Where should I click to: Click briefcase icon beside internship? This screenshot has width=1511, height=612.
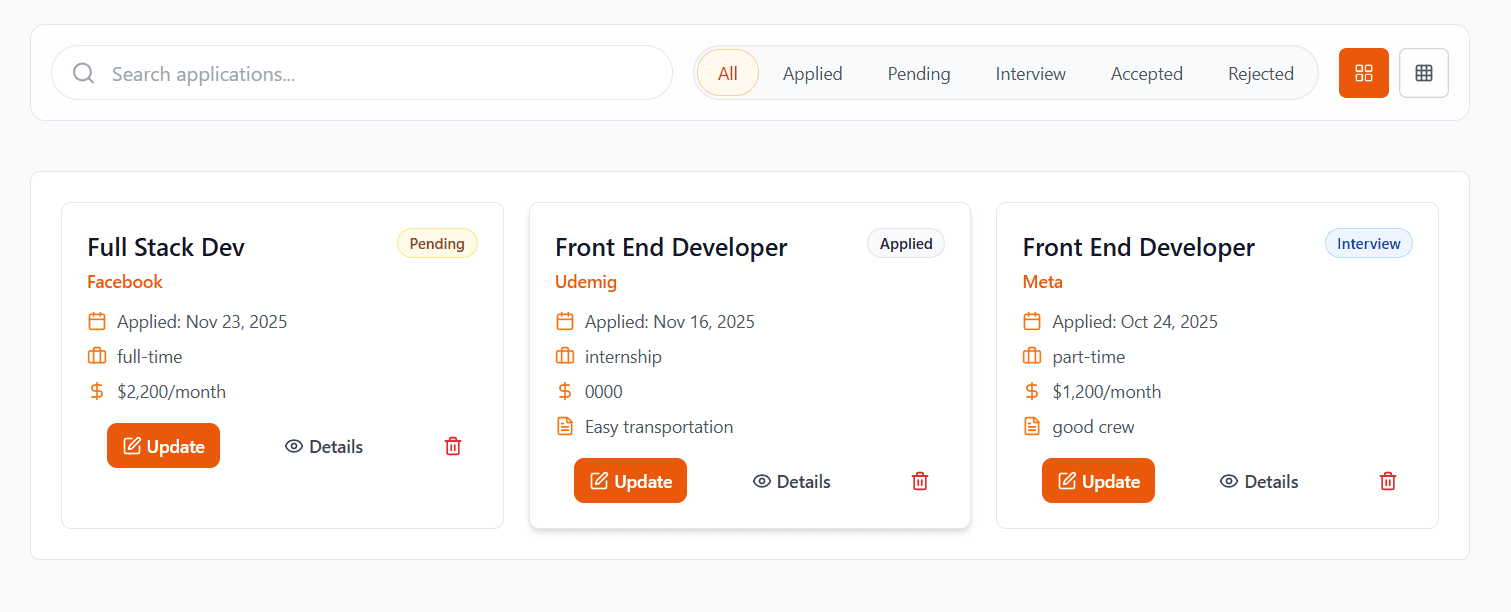565,356
